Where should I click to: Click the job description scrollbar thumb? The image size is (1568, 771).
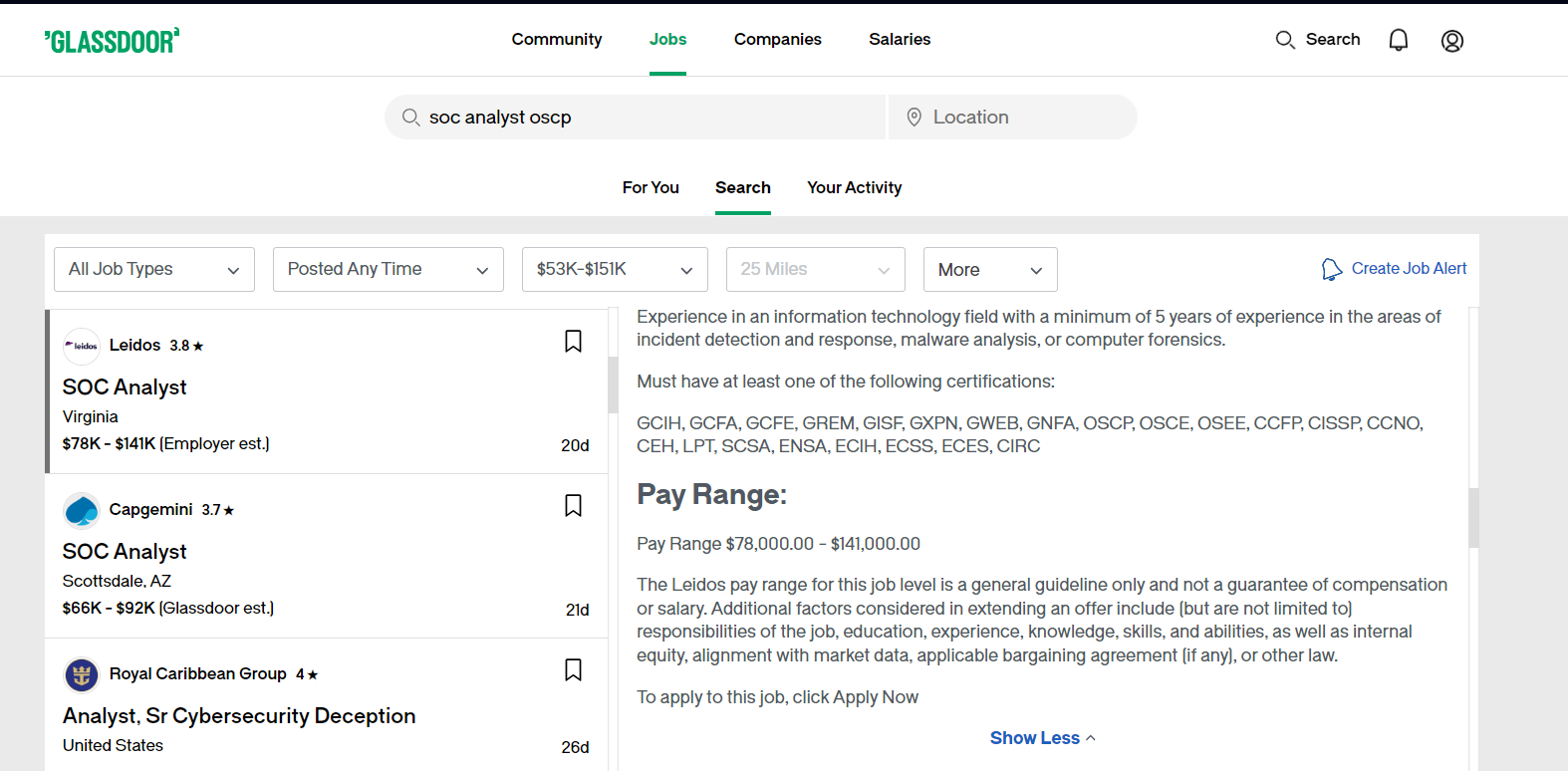[x=1473, y=518]
